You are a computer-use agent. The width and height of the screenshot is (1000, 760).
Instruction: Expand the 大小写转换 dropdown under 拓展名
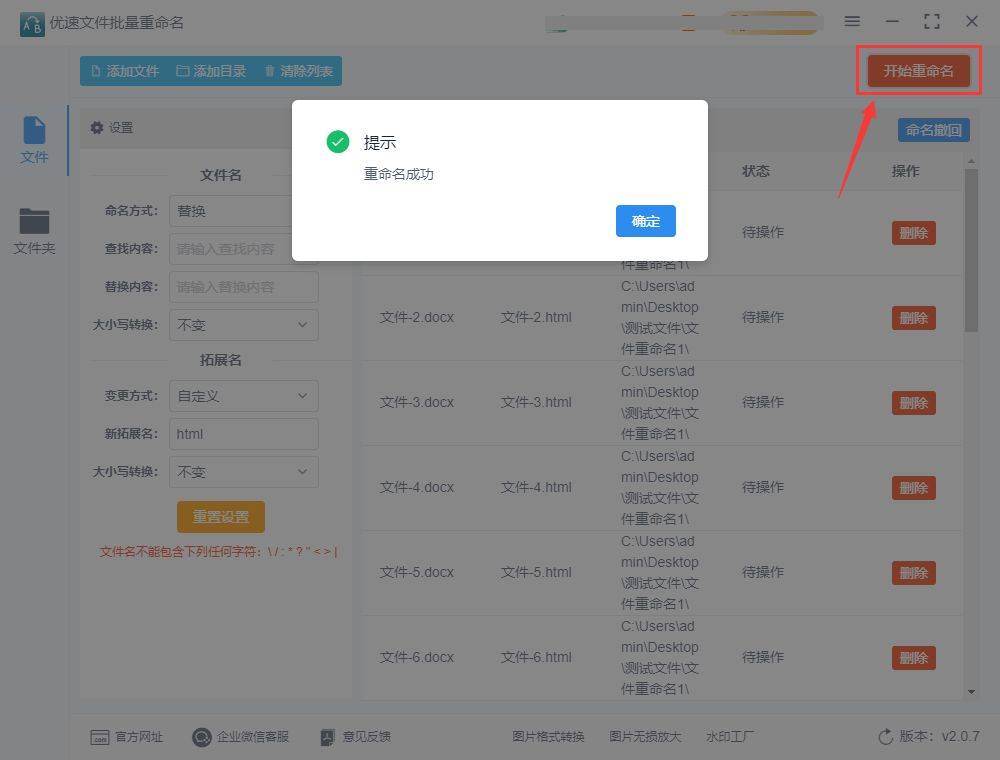click(243, 471)
